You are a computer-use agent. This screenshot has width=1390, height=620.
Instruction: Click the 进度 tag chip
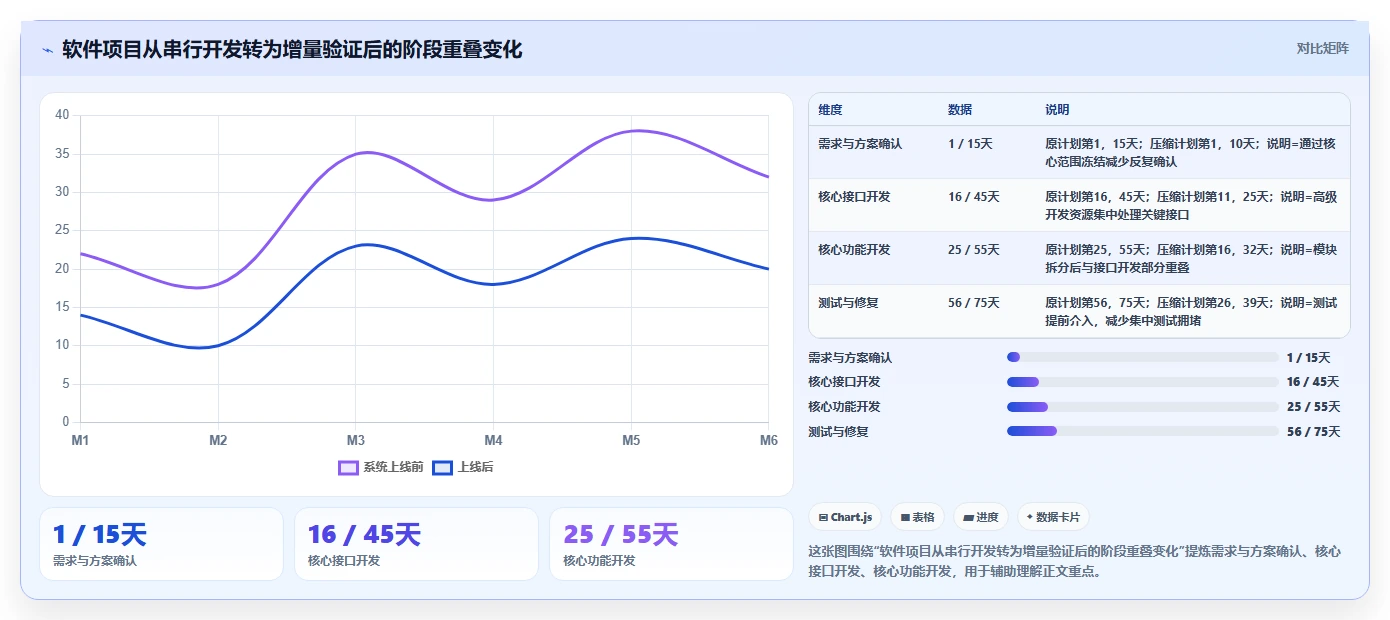pyautogui.click(x=981, y=517)
